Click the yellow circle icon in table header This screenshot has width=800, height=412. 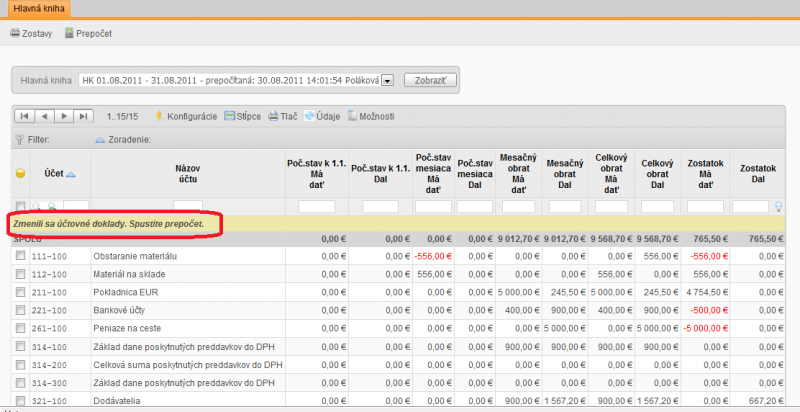tap(20, 173)
